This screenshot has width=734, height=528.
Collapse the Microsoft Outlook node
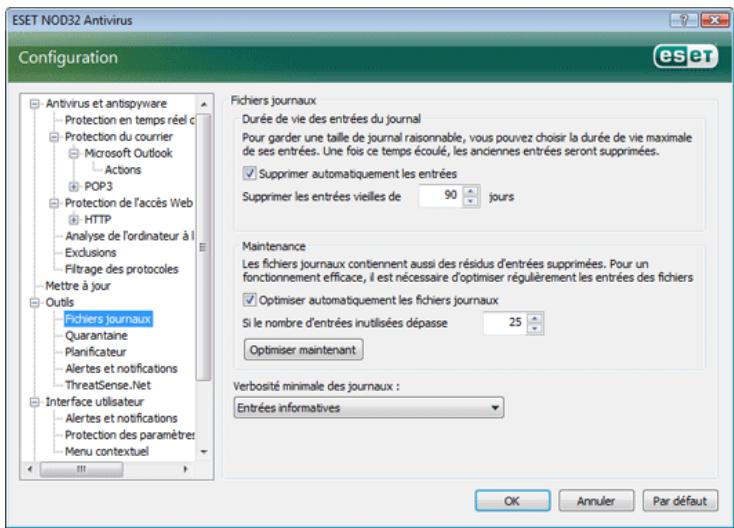[73, 154]
